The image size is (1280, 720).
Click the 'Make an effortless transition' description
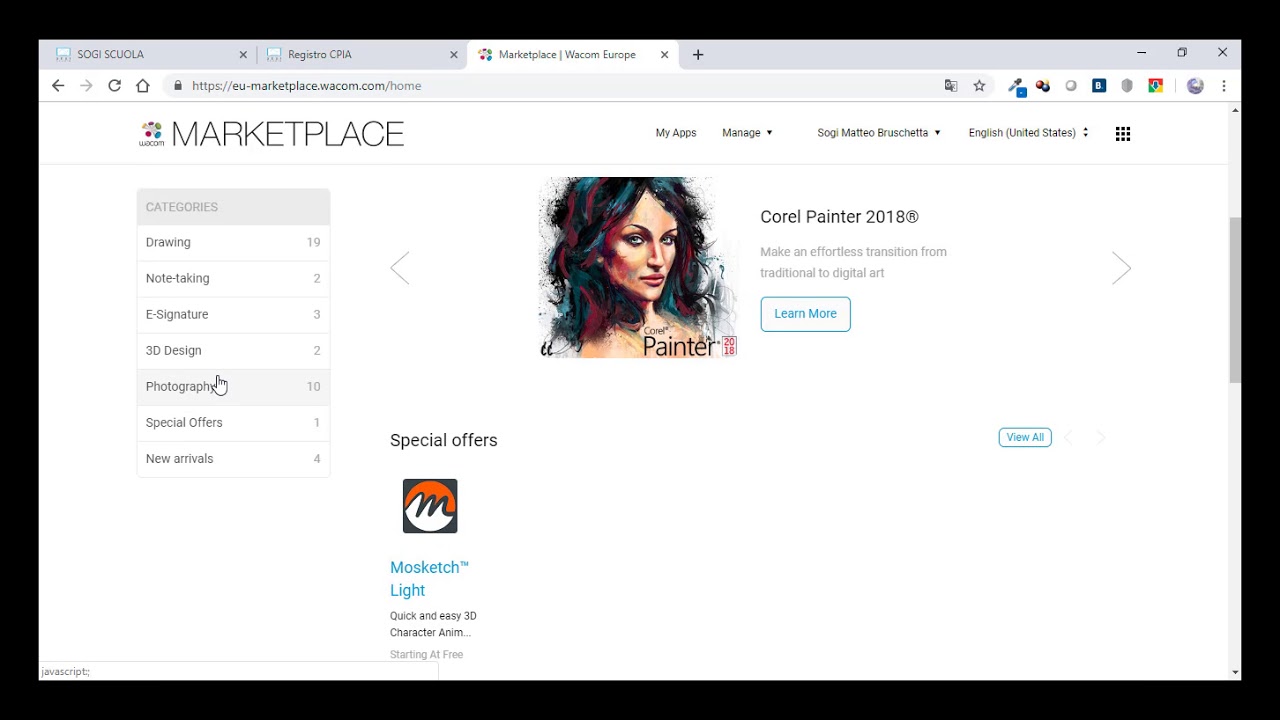(x=853, y=262)
